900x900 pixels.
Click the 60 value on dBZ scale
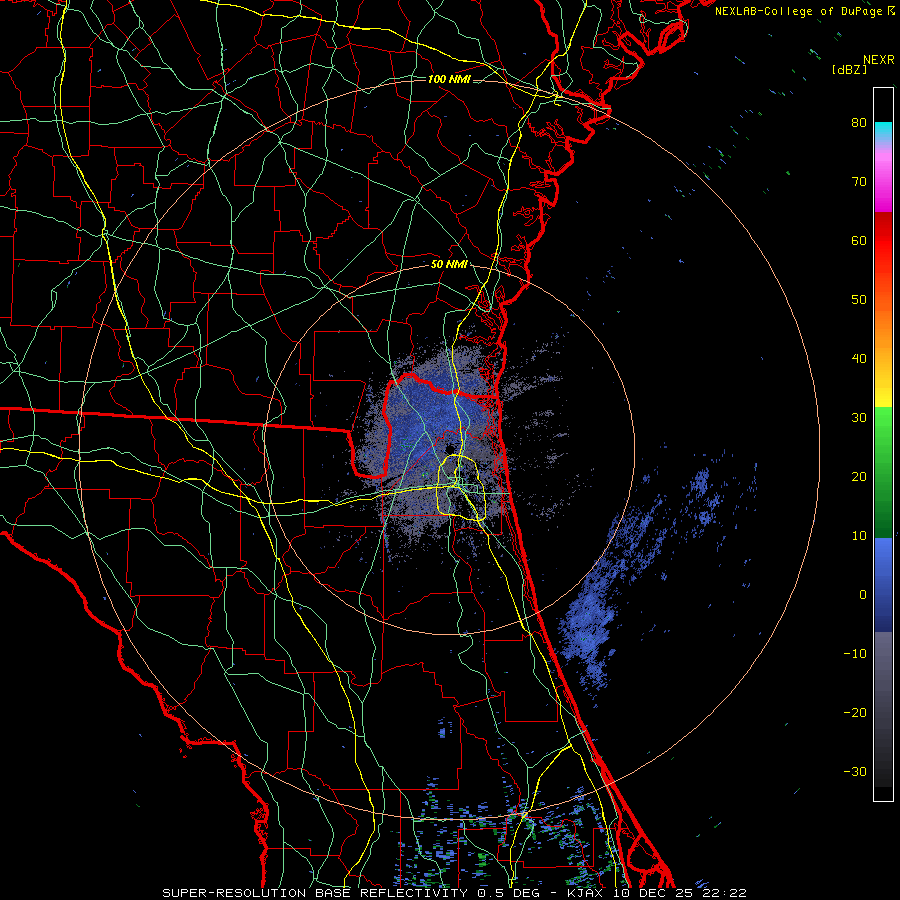click(859, 241)
